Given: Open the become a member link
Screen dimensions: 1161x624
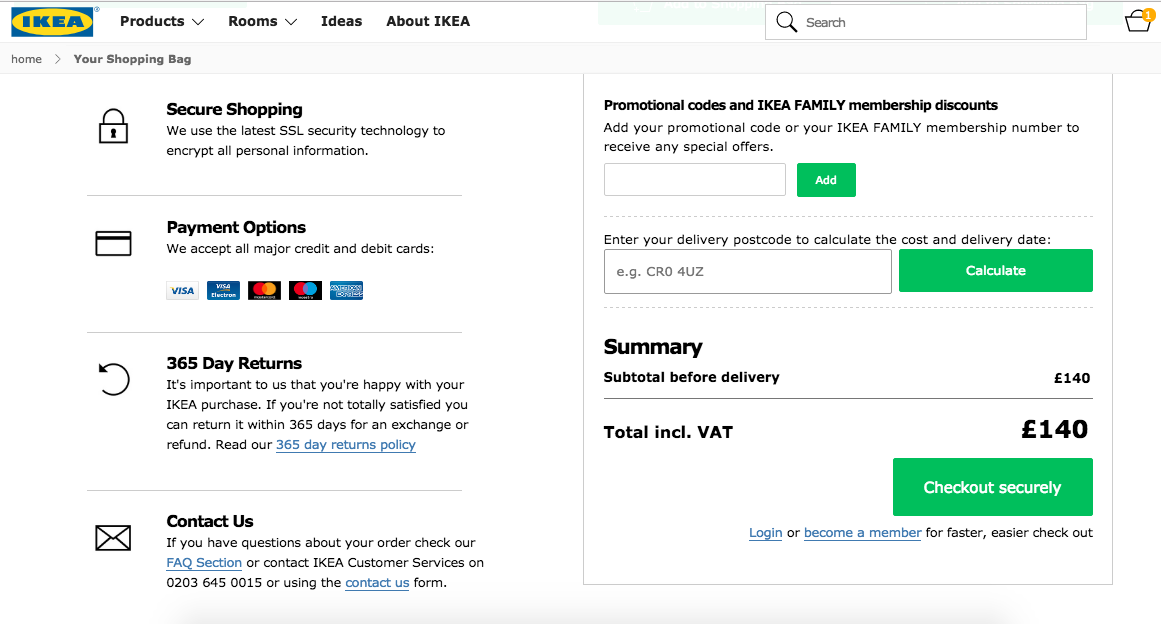Looking at the screenshot, I should click(863, 533).
